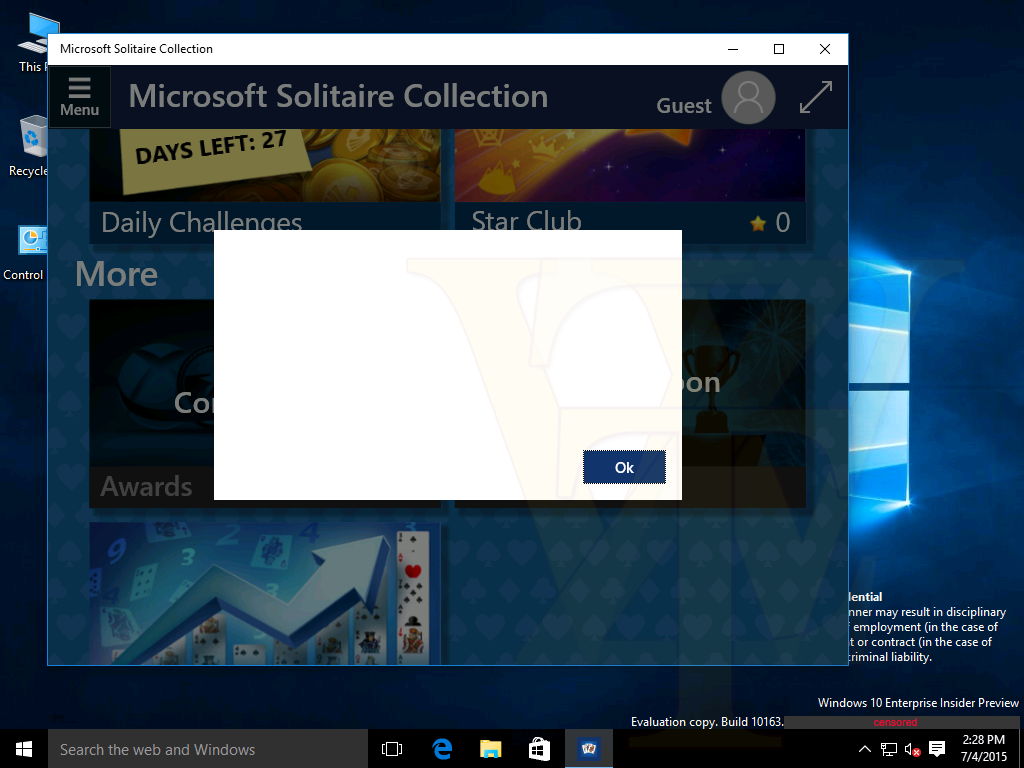Open the Daily Challenges tile

pos(265,186)
